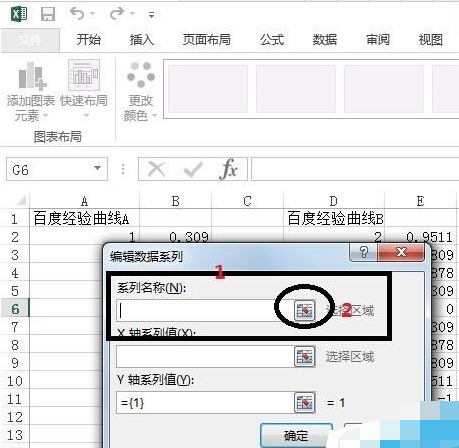This screenshot has width=459, height=448.
Task: Click range selector for 系列名称 field
Action: [x=305, y=310]
